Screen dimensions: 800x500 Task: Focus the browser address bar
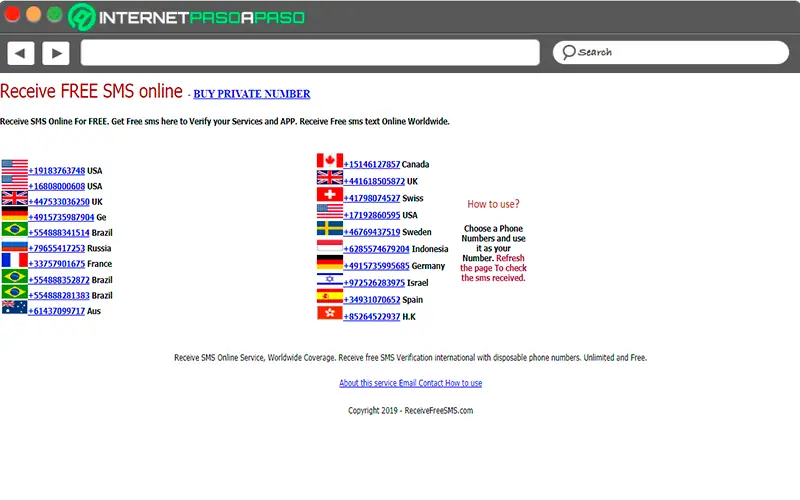[x=310, y=53]
